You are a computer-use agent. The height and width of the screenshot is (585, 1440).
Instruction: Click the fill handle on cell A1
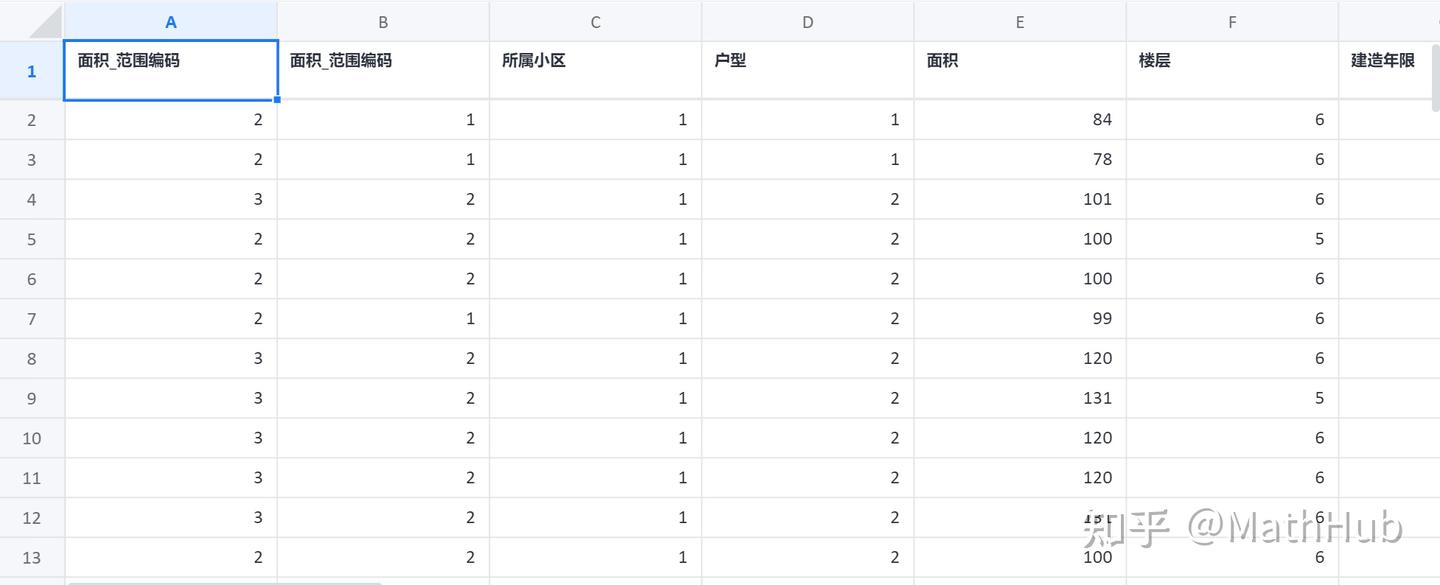277,100
